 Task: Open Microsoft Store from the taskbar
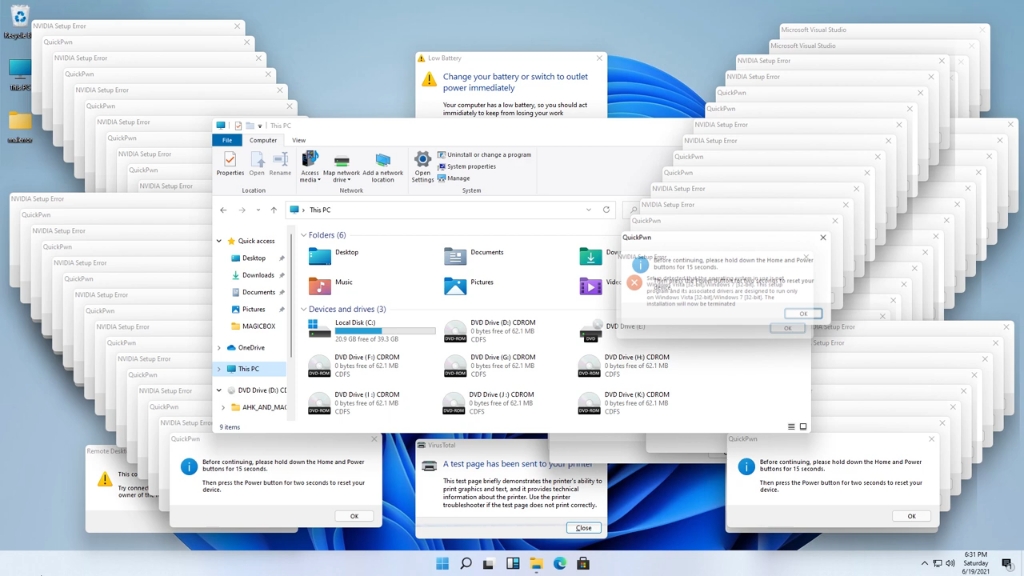click(583, 563)
